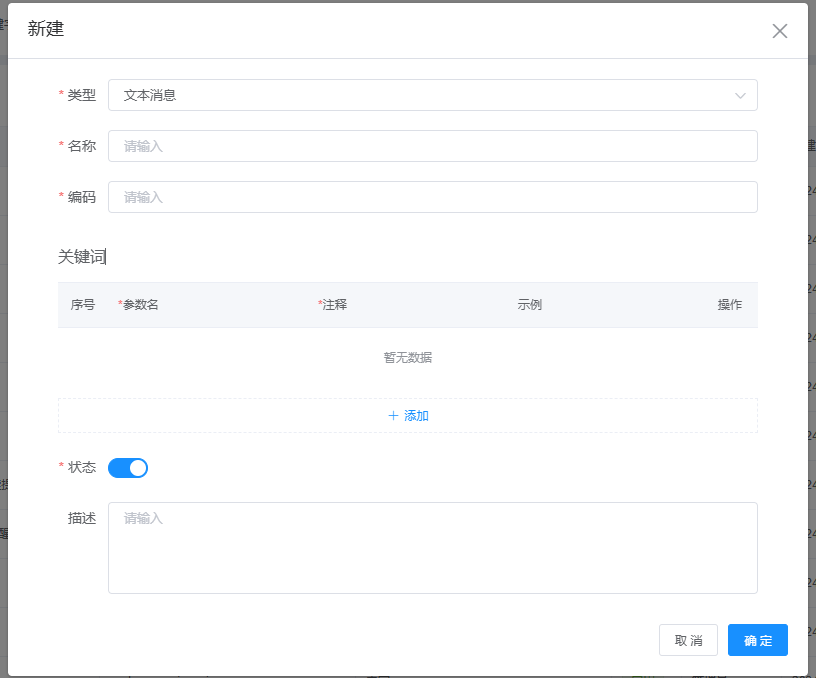
Task: Click the 状态 field label
Action: (81, 467)
